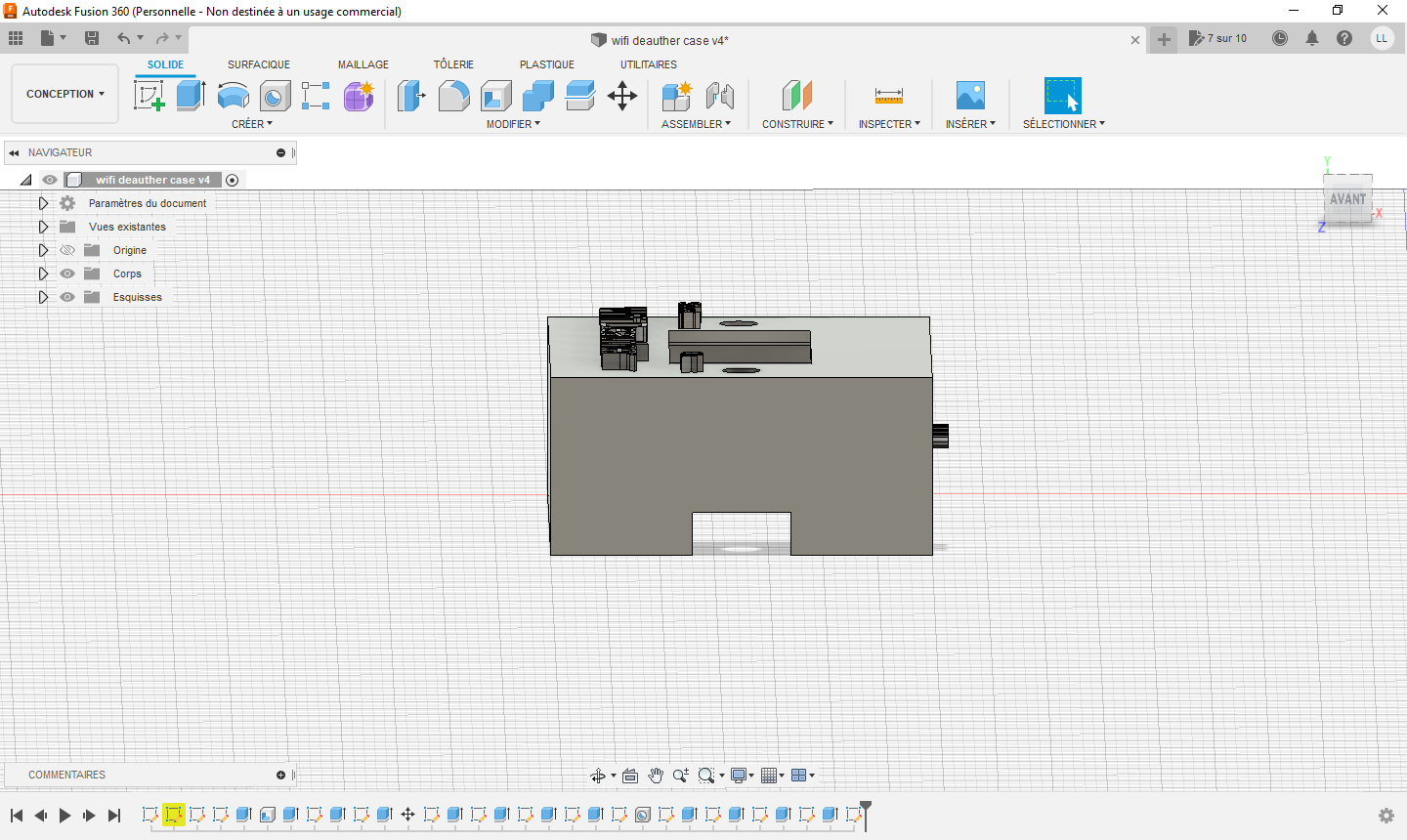The height and width of the screenshot is (840, 1407).
Task: Select the highlighted sketch feature in timeline
Action: coord(174,815)
